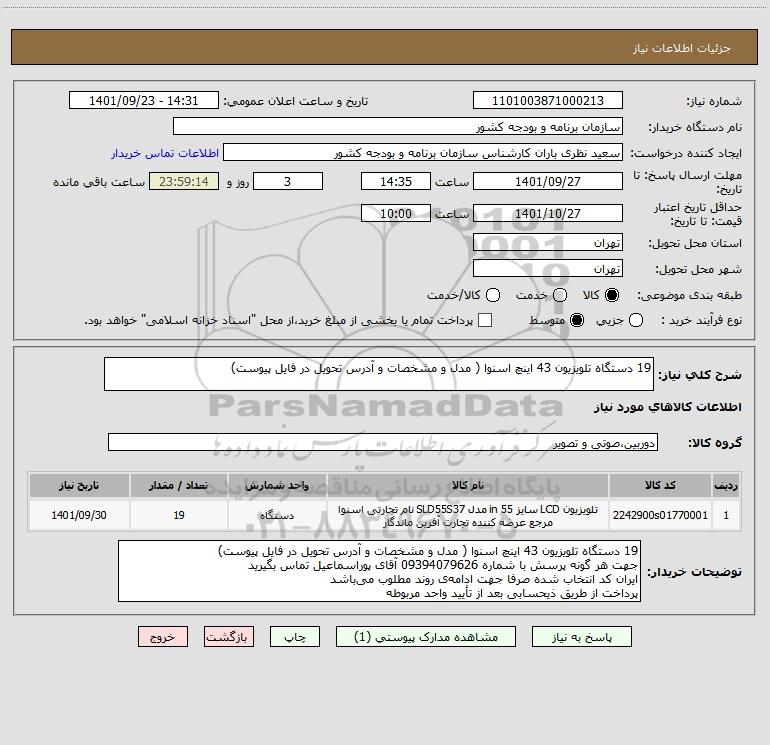The height and width of the screenshot is (745, 770).
Task: Click the کد کالا column header
Action: pyautogui.click(x=660, y=485)
